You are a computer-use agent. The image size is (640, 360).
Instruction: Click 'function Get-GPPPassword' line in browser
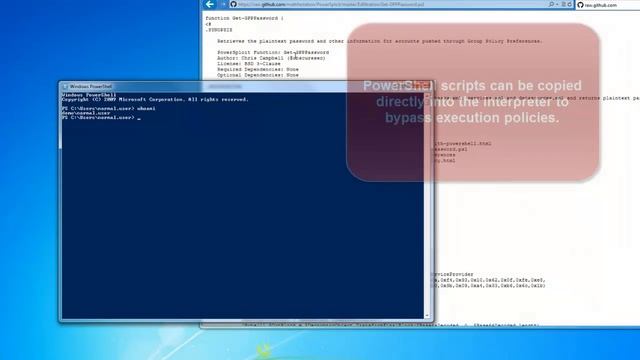[244, 18]
